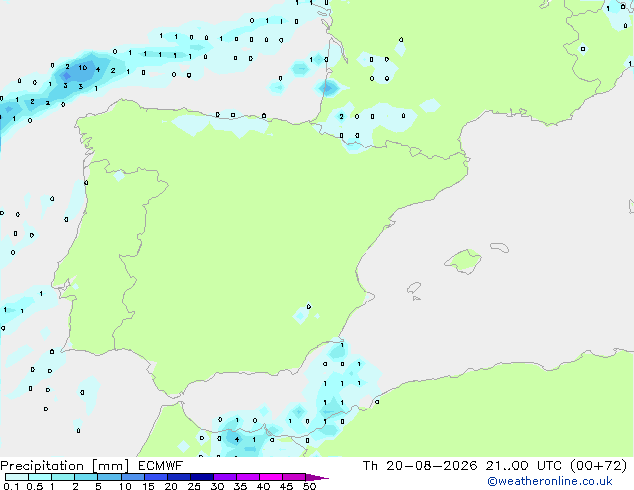Screen dimensions: 634x490
Task: Click the legend label "50"
Action: pyautogui.click(x=309, y=486)
